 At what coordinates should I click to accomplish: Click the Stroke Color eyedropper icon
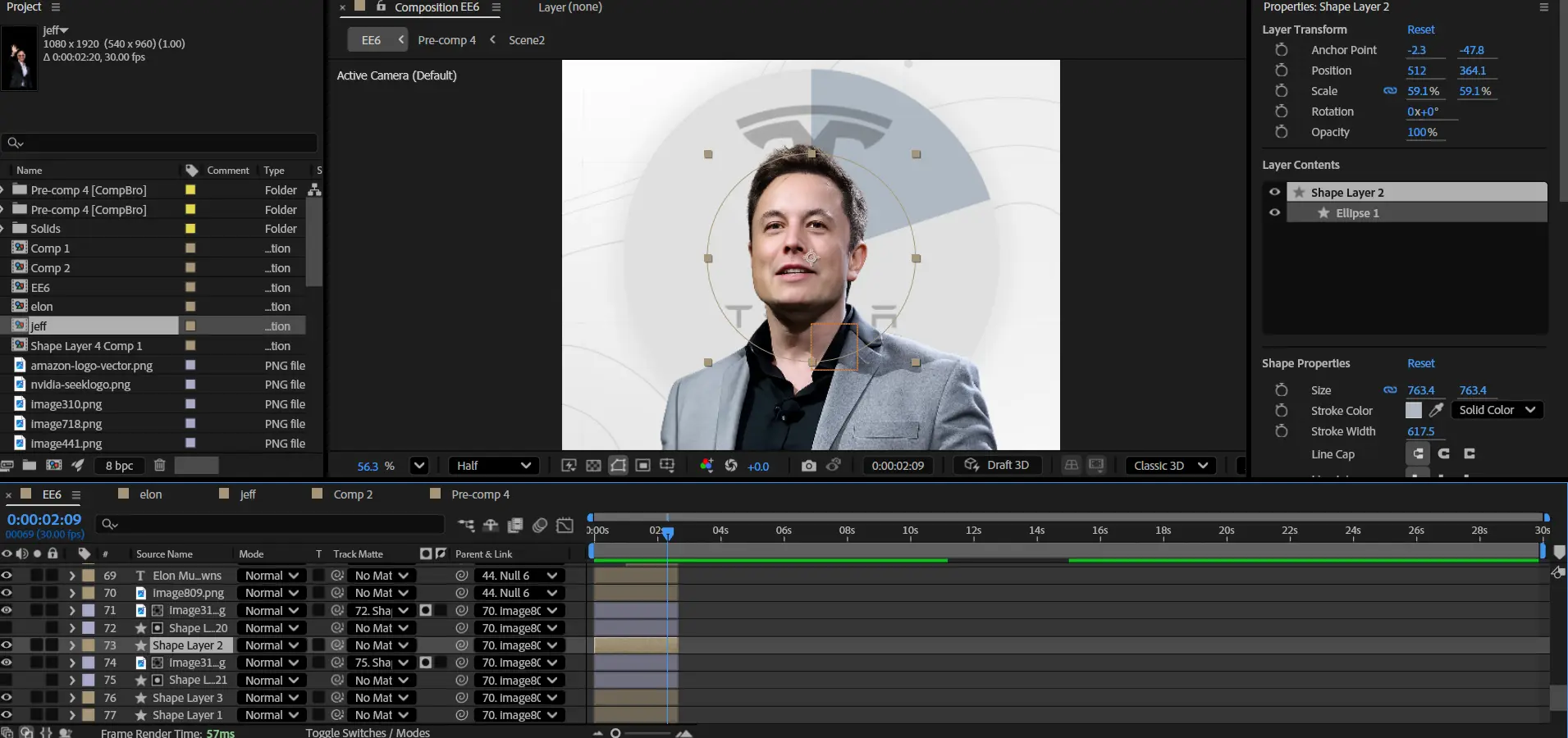[1436, 410]
